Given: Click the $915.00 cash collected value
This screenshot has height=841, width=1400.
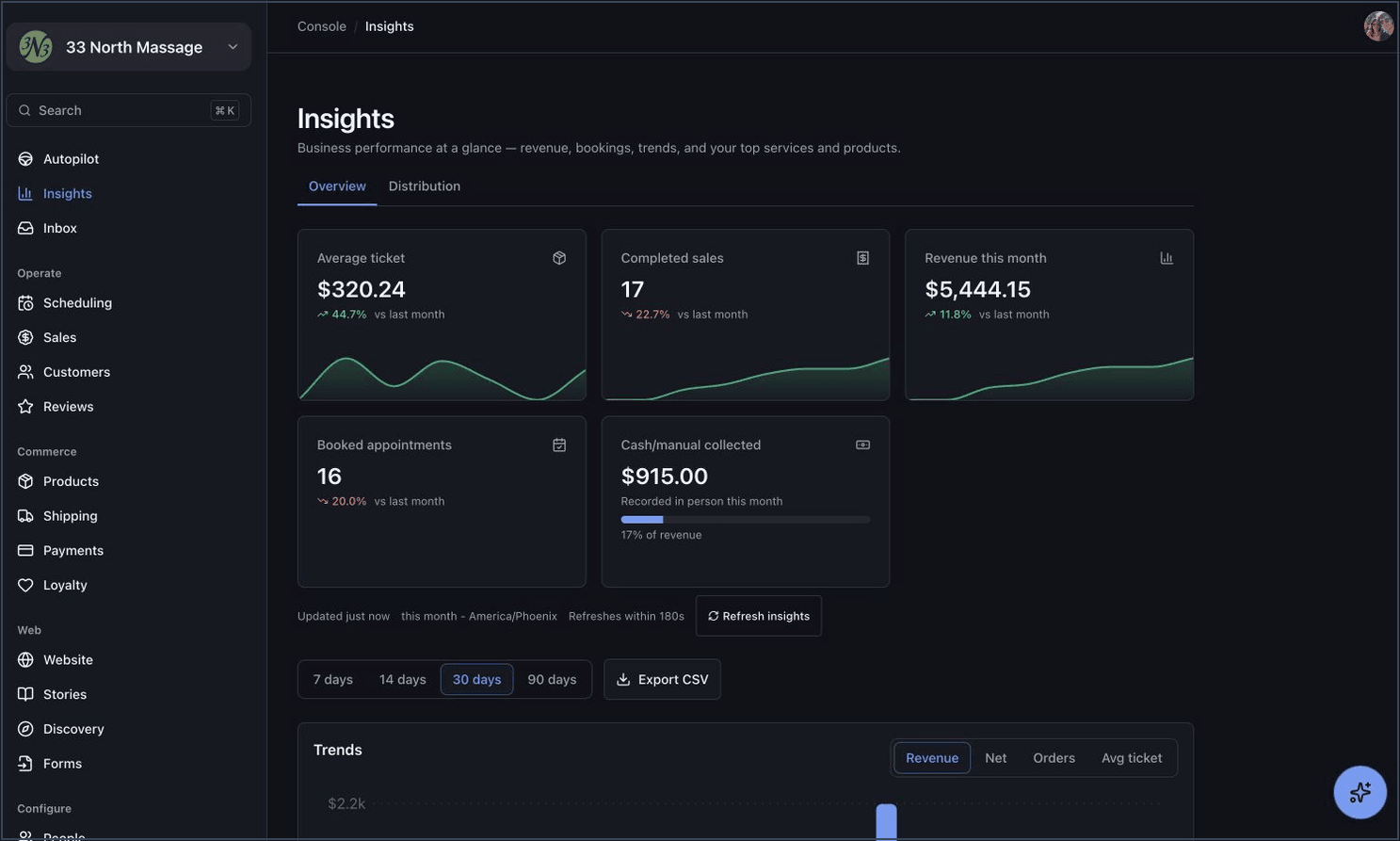Looking at the screenshot, I should tap(665, 477).
